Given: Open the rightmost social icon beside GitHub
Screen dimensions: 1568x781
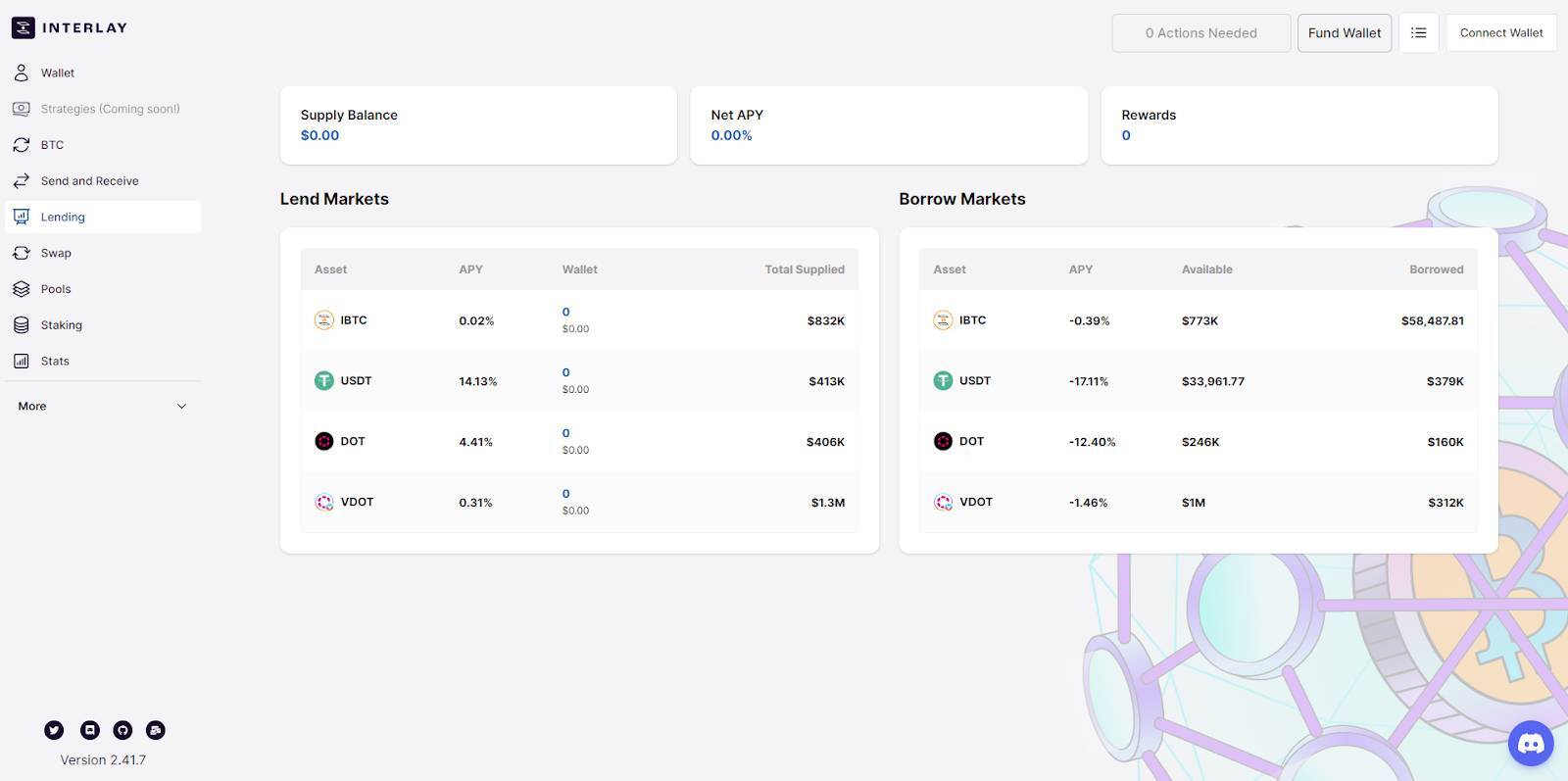Looking at the screenshot, I should coord(156,730).
